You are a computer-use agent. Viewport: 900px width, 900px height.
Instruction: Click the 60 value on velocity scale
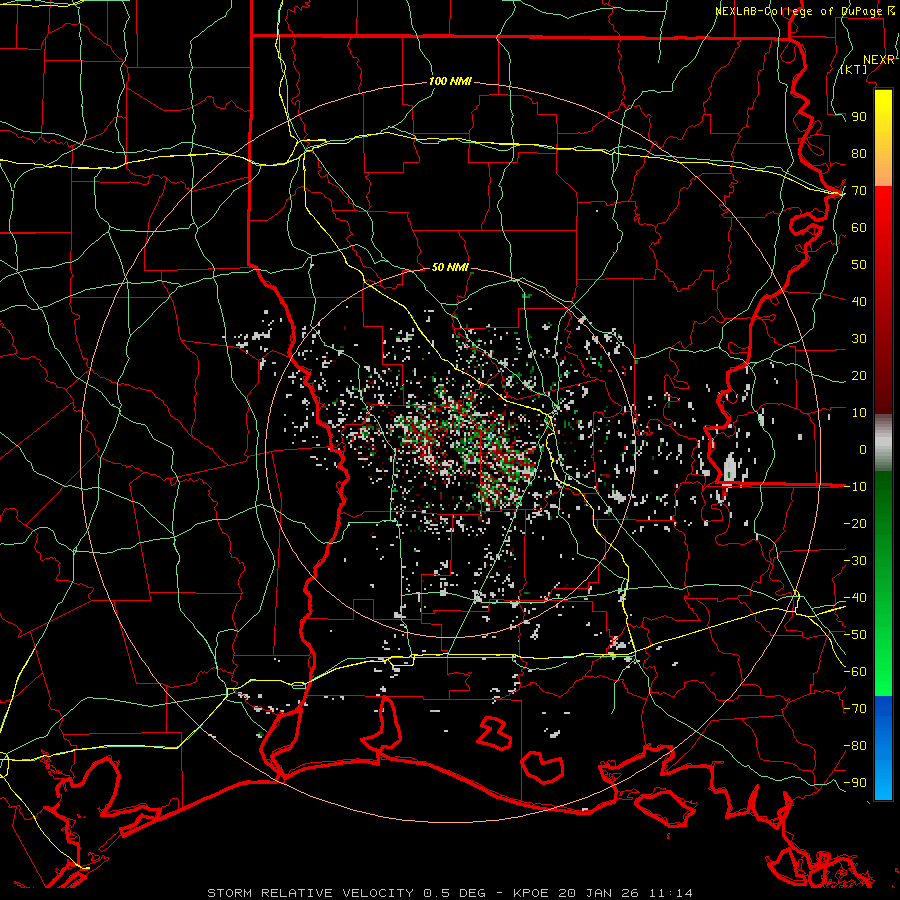point(859,228)
